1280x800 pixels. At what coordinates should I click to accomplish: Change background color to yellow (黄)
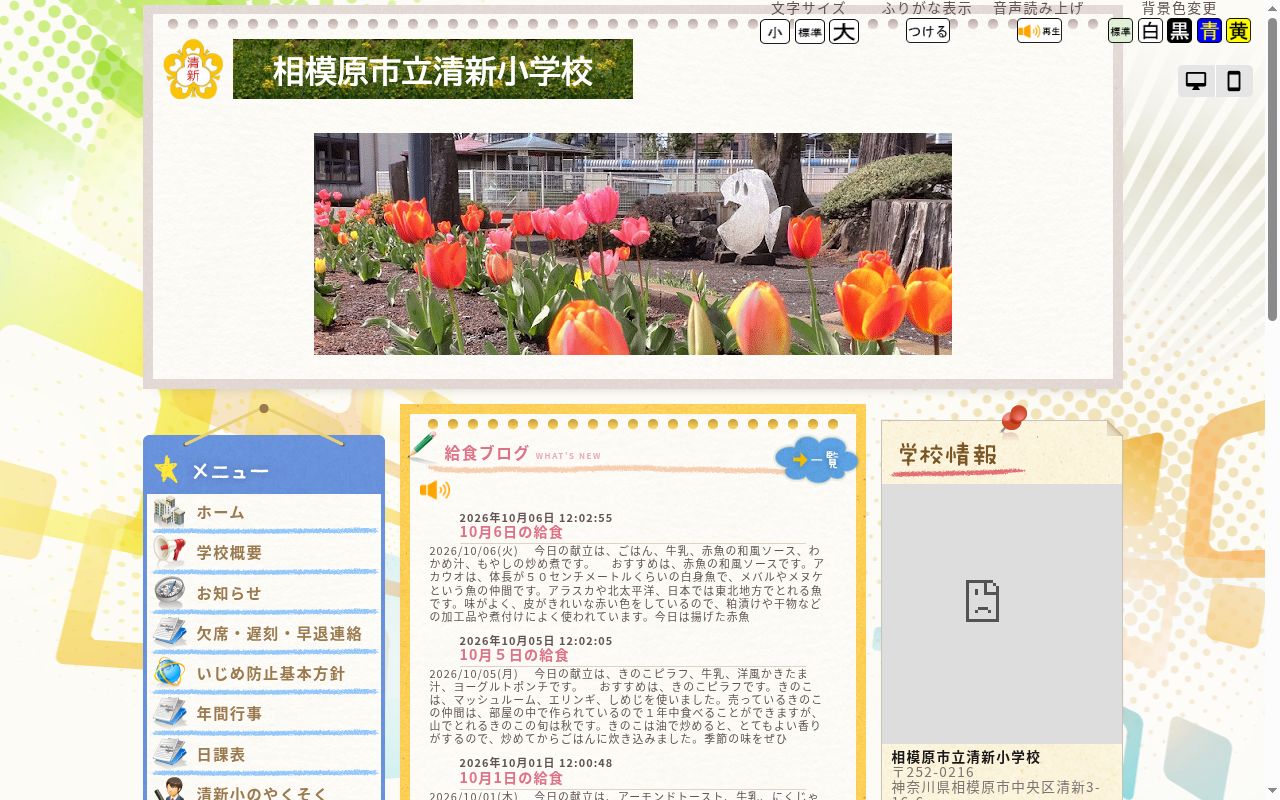[1238, 31]
